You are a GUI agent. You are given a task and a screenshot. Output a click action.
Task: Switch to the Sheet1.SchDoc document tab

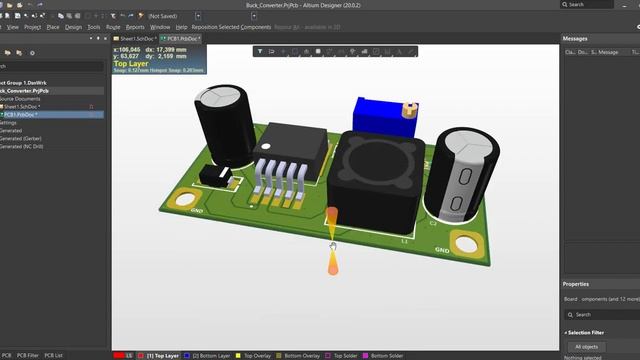[135, 38]
